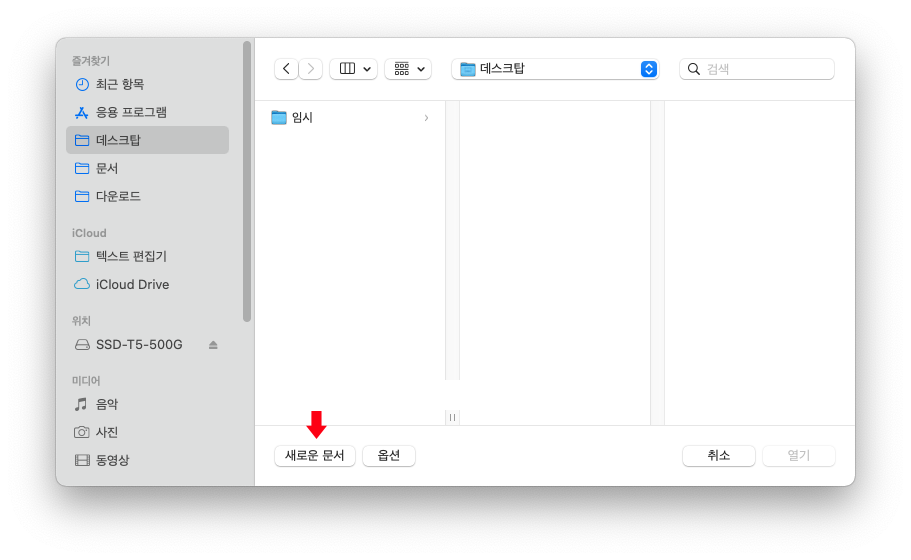Click the app icon beside 응용 프로그램
Image resolution: width=911 pixels, height=560 pixels.
pos(82,113)
